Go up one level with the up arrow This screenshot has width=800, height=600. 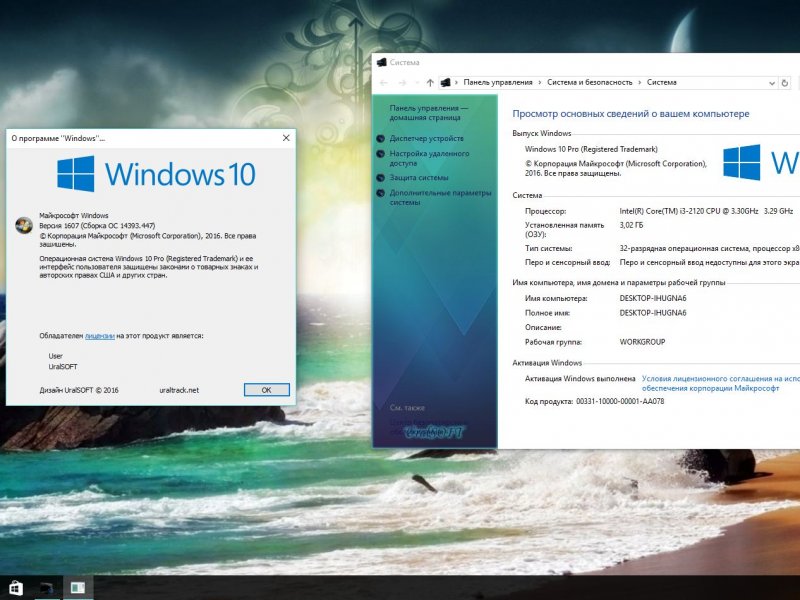pos(430,83)
